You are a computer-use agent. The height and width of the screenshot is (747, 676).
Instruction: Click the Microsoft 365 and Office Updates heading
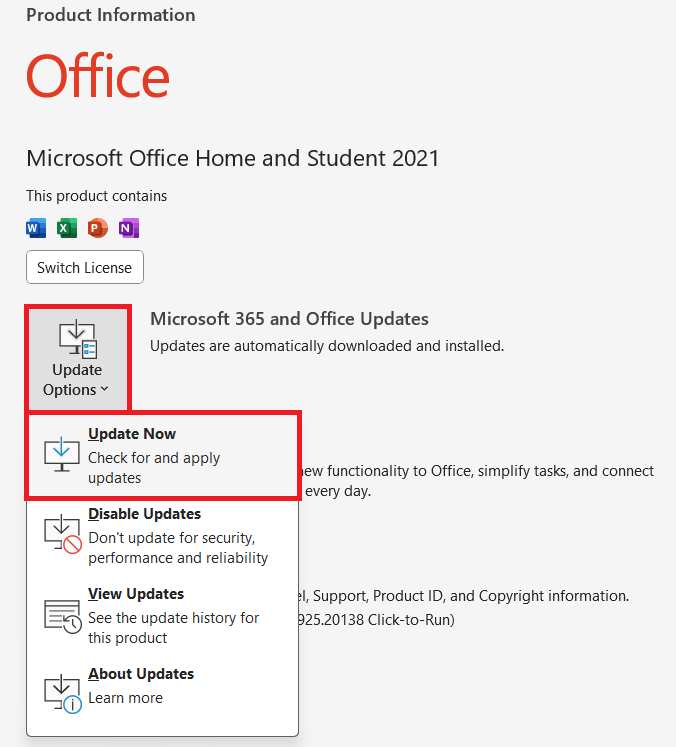click(x=289, y=319)
